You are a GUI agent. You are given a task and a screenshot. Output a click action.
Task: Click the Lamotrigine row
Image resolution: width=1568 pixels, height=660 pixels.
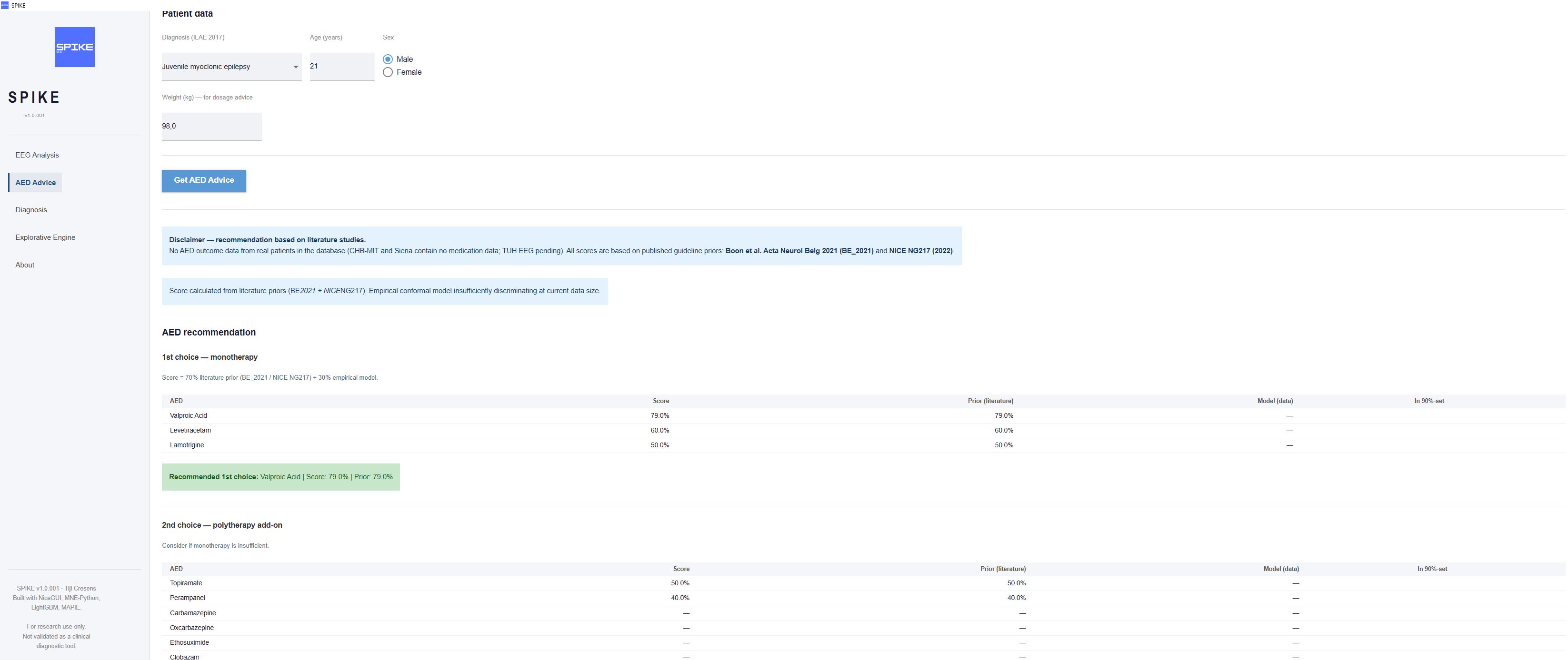(863, 445)
